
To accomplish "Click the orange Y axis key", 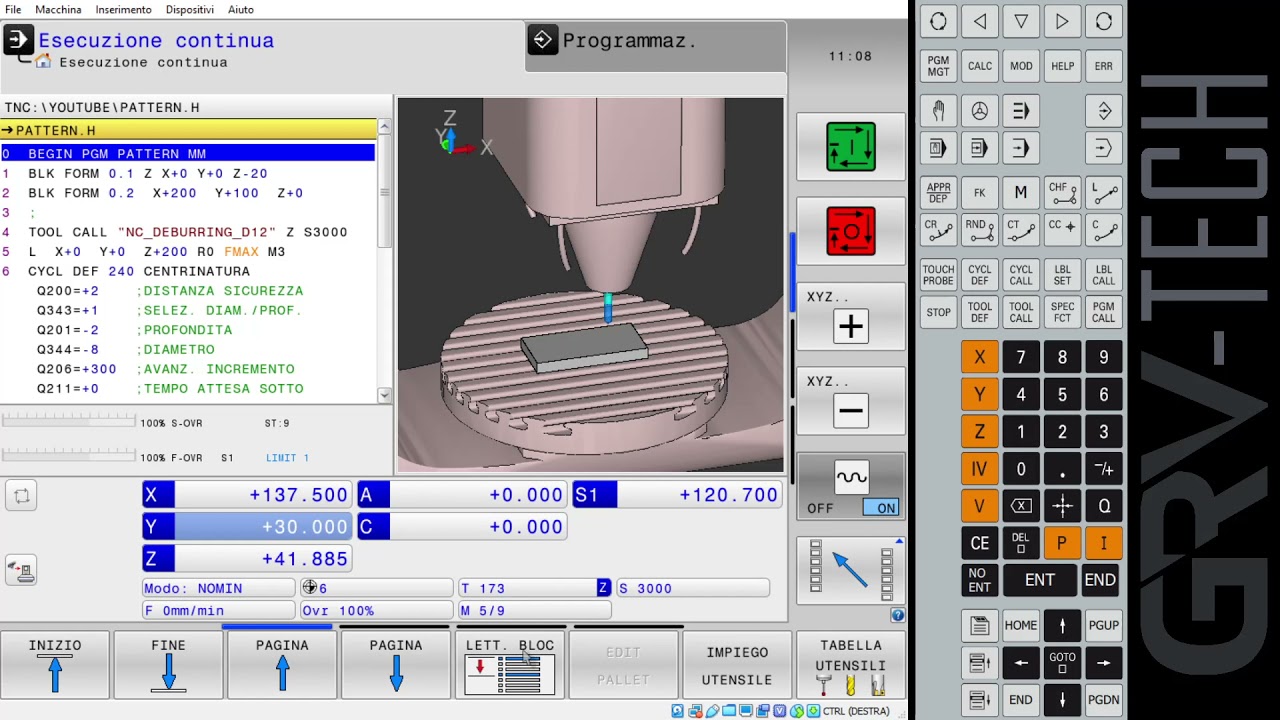I will tap(980, 394).
